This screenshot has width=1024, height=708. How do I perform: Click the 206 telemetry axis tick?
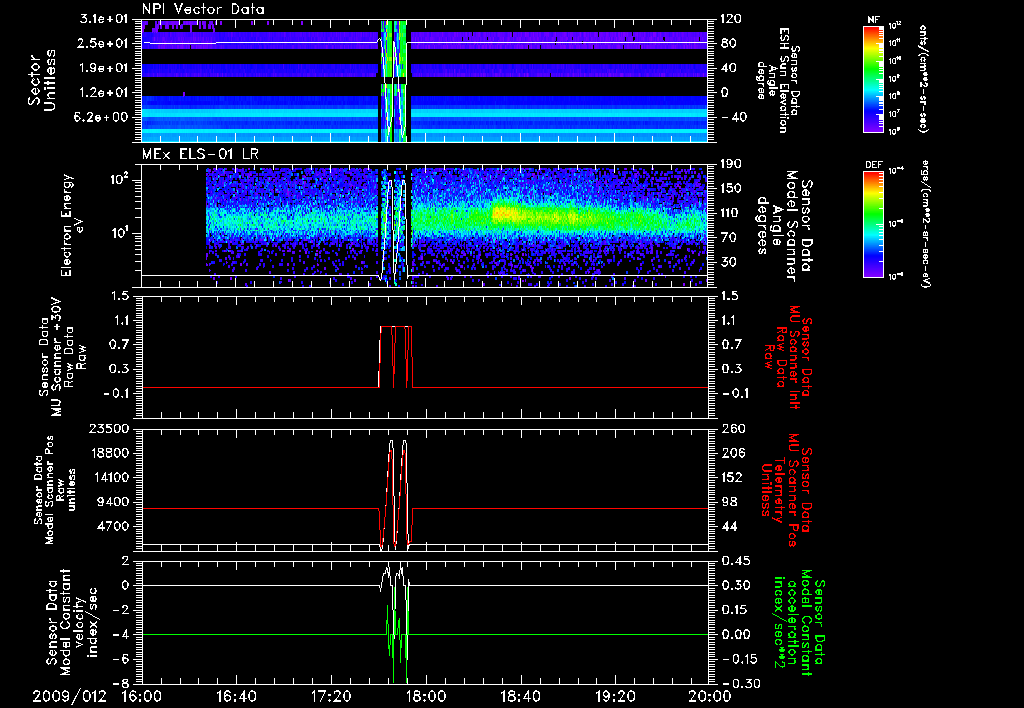(x=732, y=453)
